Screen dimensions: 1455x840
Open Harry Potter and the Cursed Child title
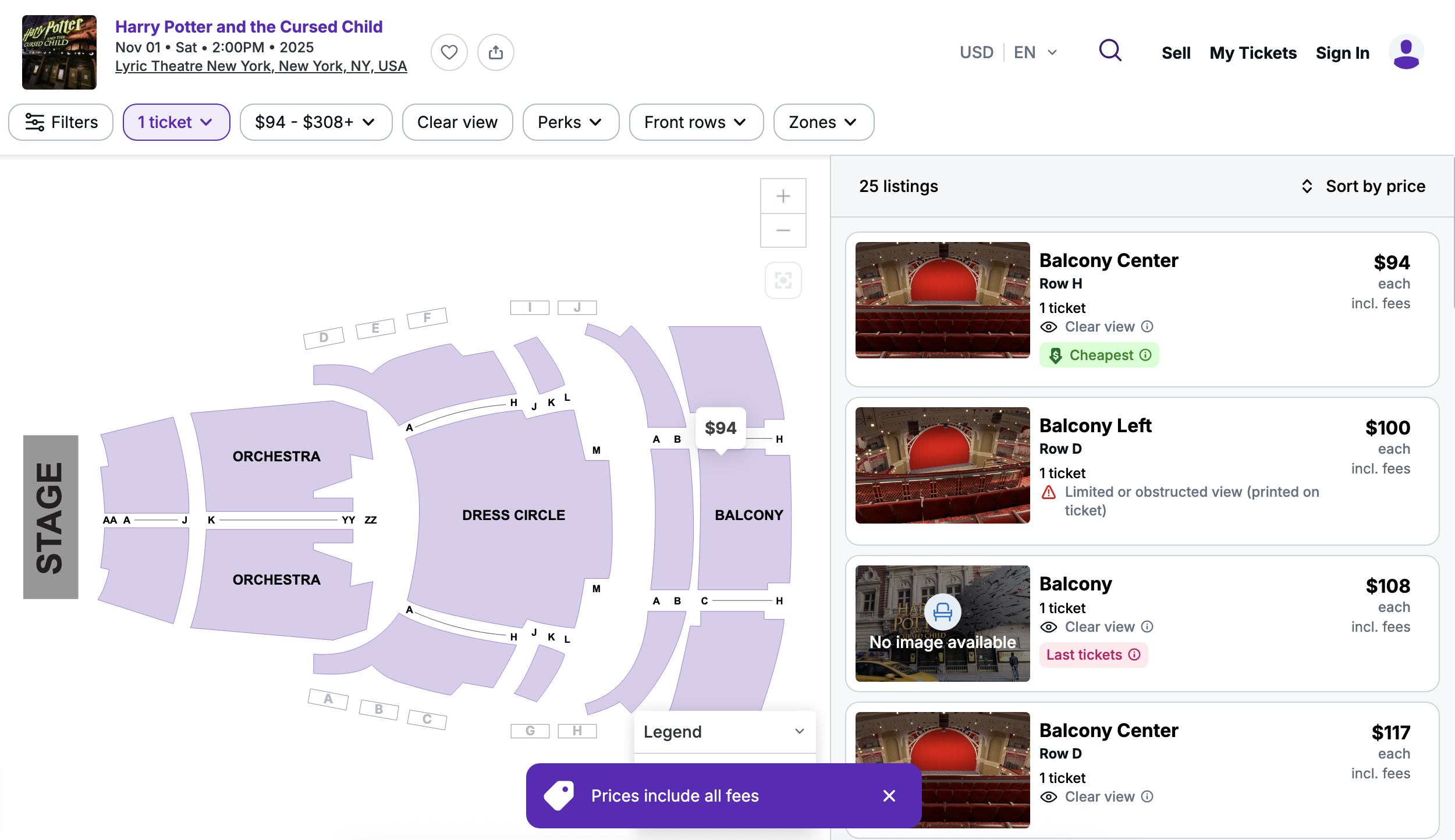[249, 27]
